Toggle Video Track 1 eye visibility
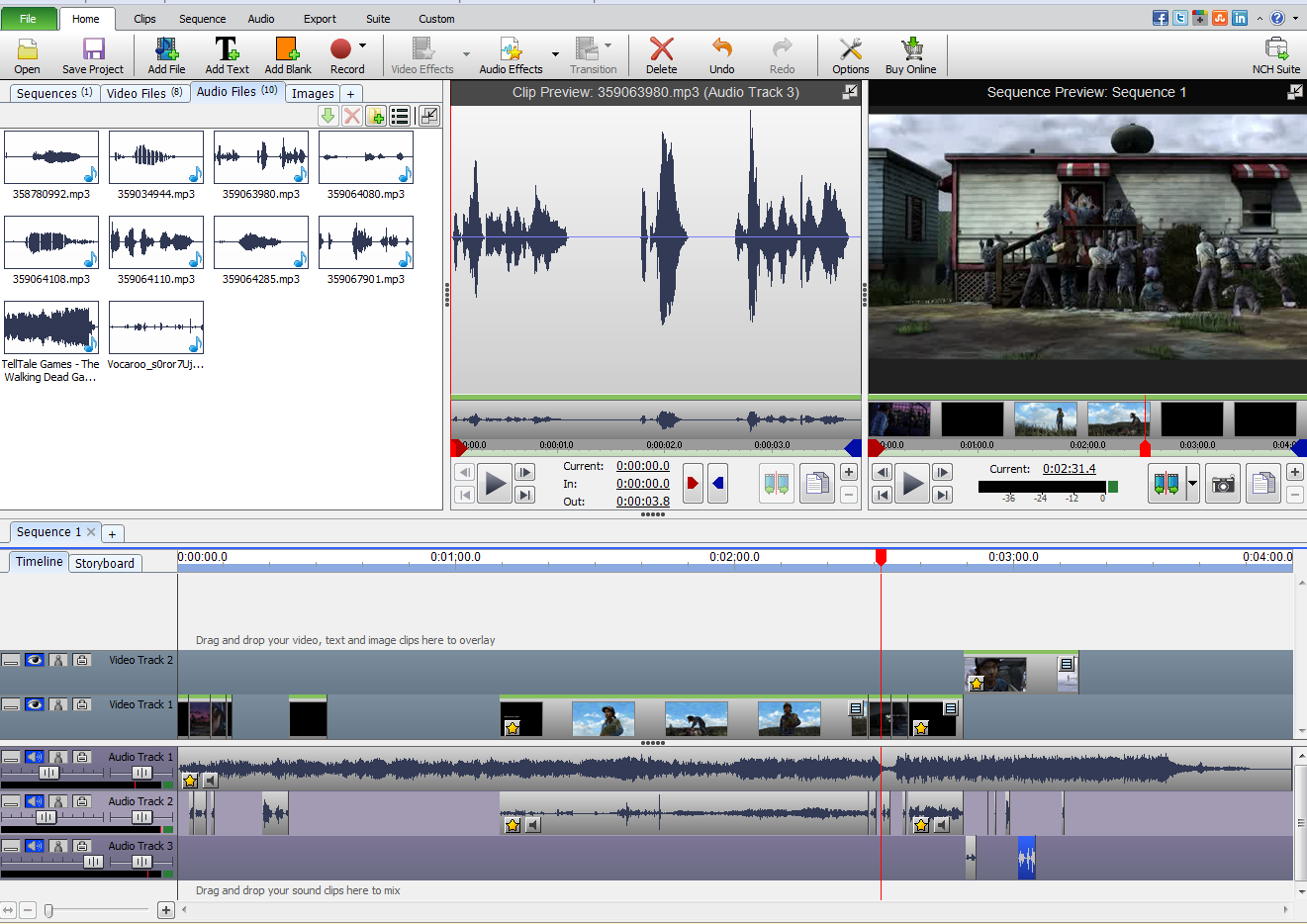Viewport: 1307px width, 924px height. [x=35, y=704]
